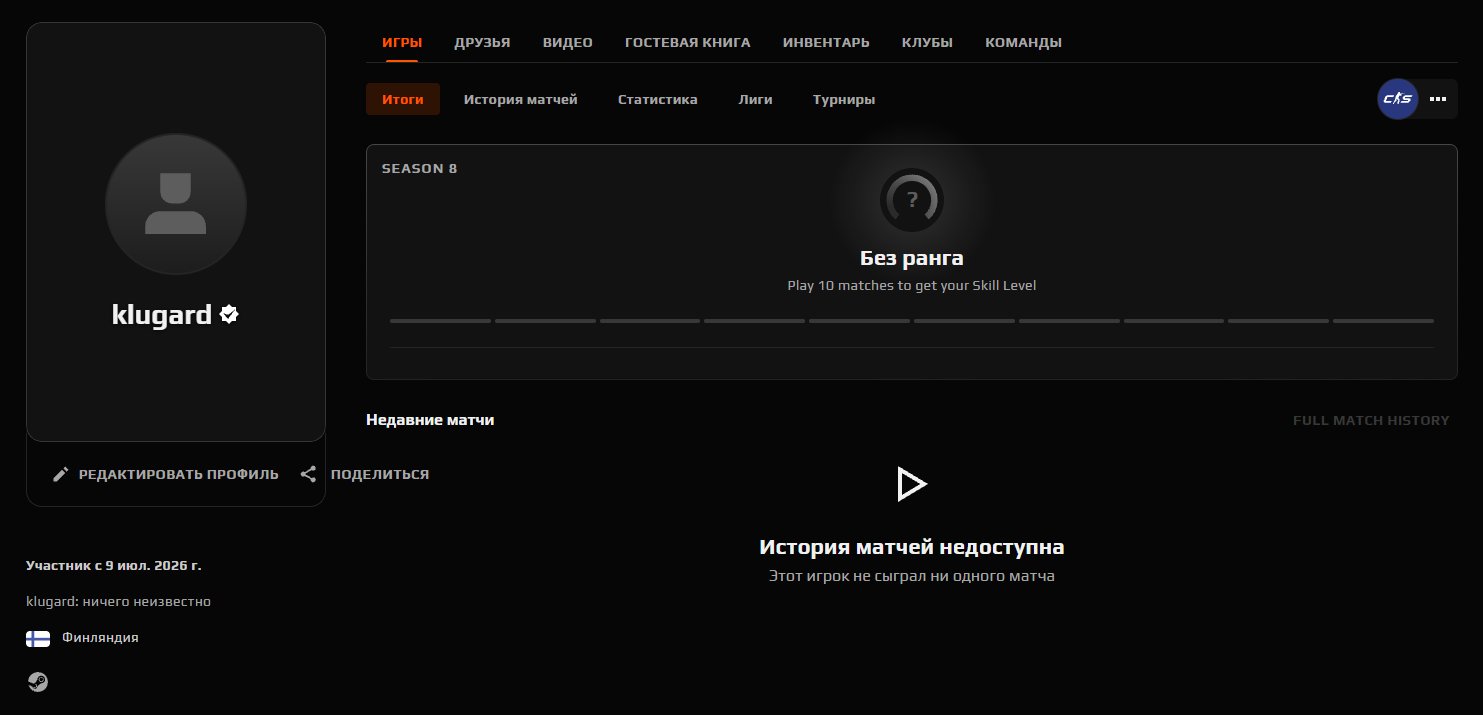The image size is (1483, 715).
Task: Open the linked Steam account icon
Action: click(37, 682)
